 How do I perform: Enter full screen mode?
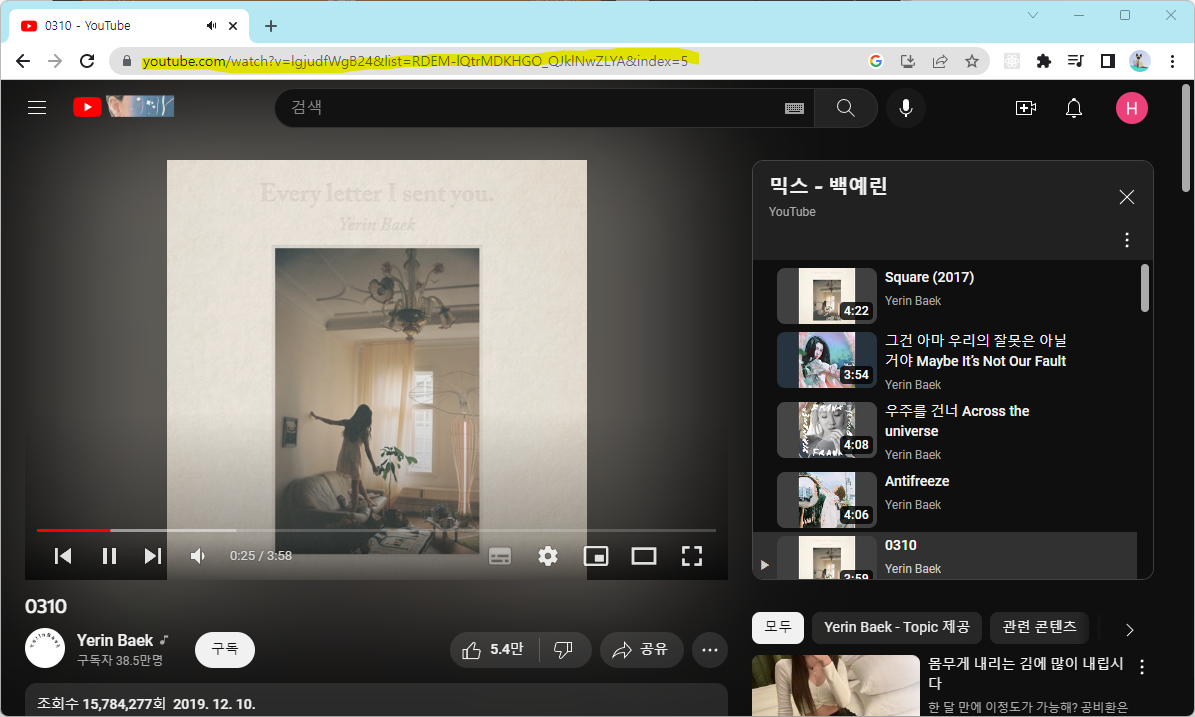click(692, 556)
